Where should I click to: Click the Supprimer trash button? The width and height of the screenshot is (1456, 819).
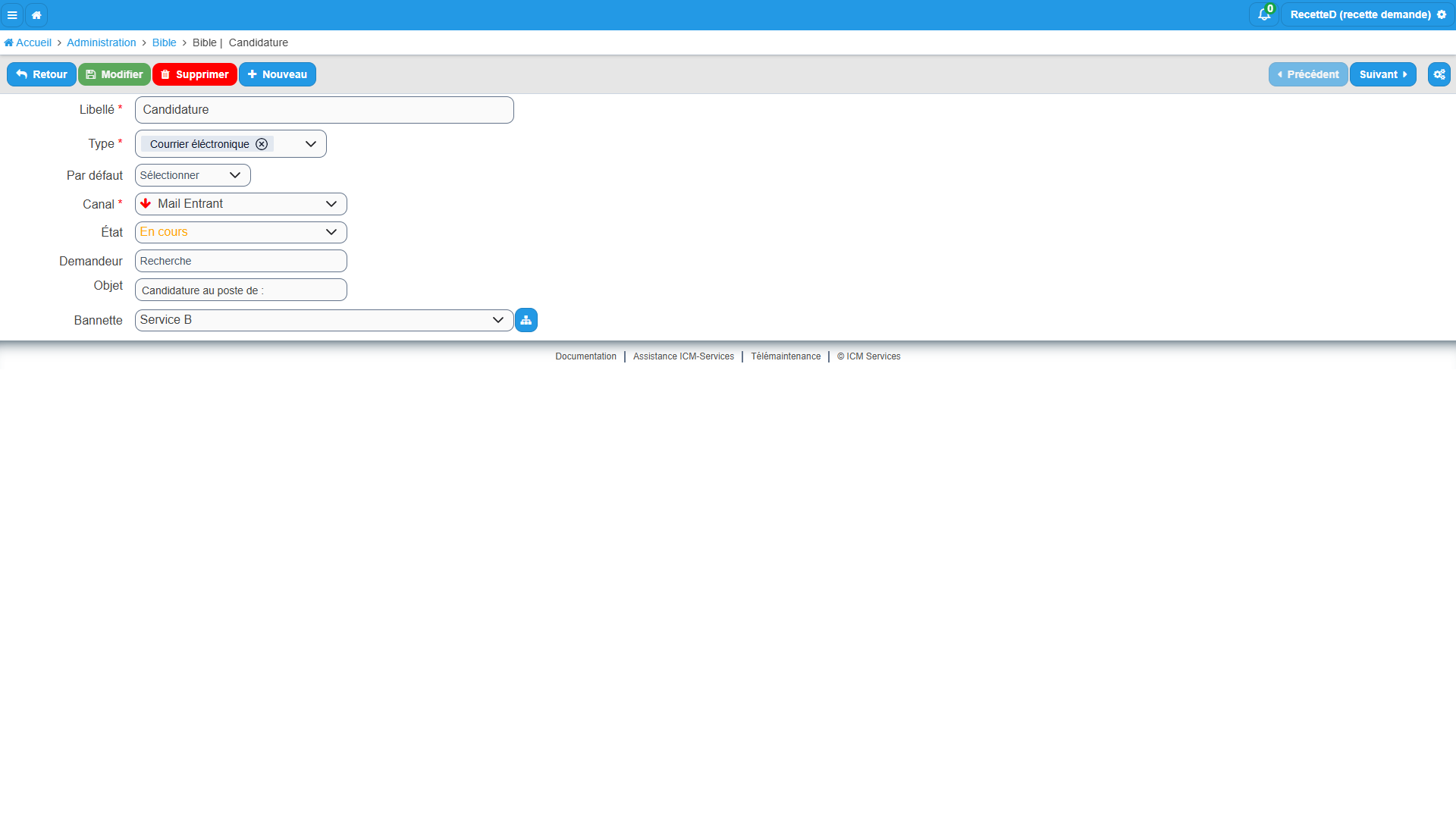(195, 74)
